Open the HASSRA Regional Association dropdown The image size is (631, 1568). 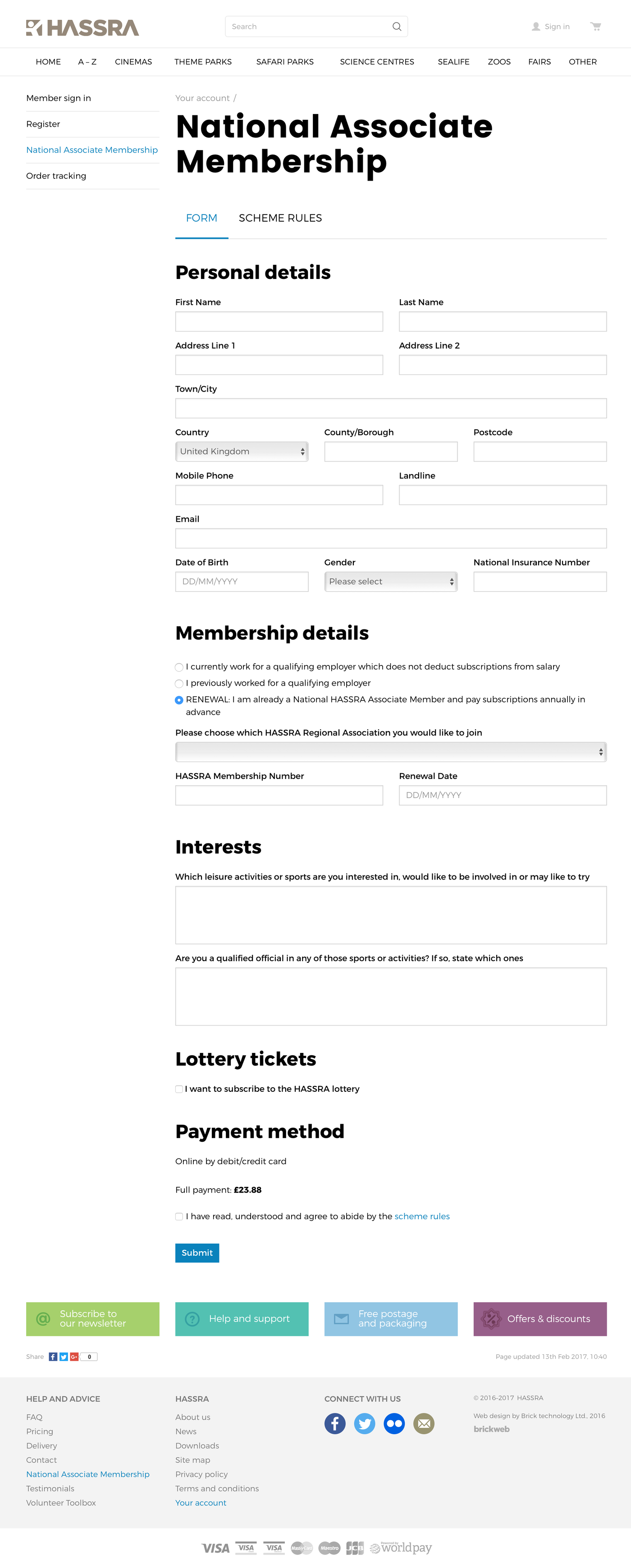[x=390, y=752]
